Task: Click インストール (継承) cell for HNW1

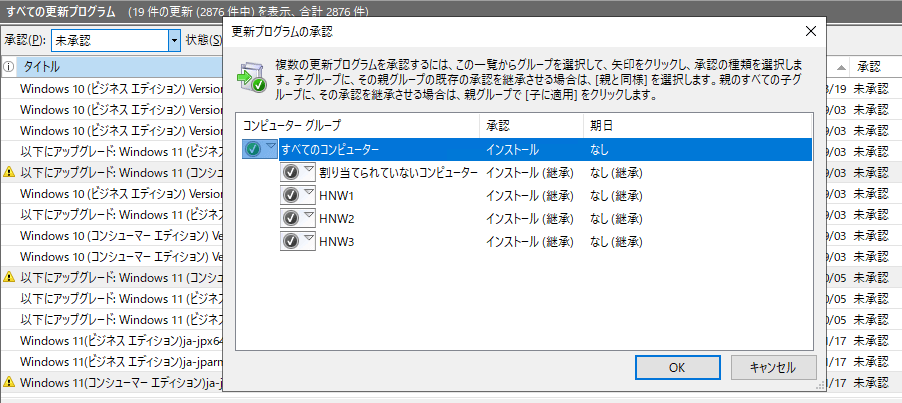Action: point(530,196)
